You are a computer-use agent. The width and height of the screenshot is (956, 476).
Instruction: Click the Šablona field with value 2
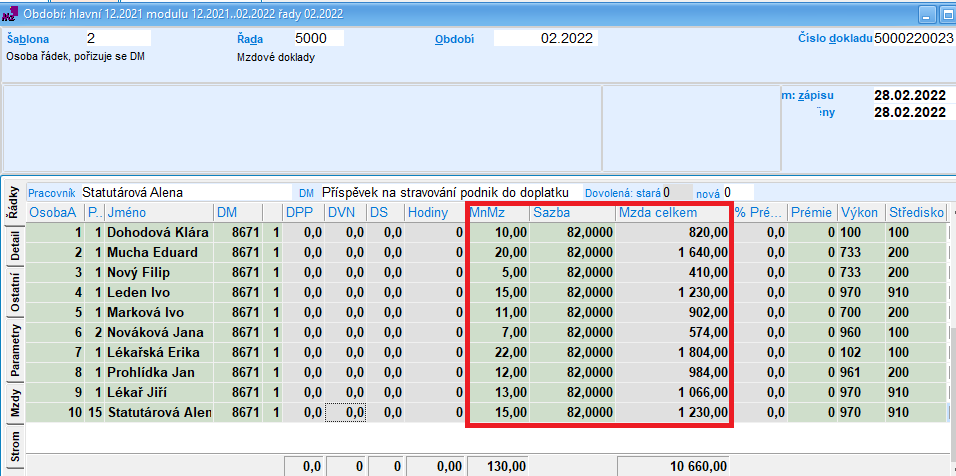click(118, 39)
